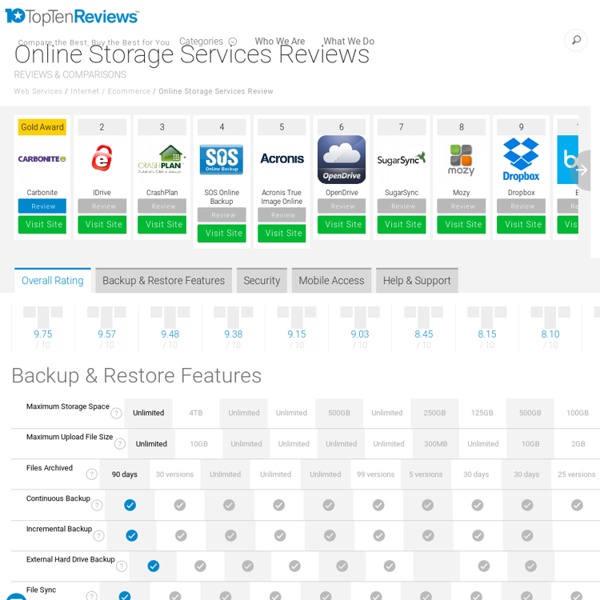Click Carbonite's blue Review button
Screen dimensions: 600x600
pyautogui.click(x=42, y=206)
